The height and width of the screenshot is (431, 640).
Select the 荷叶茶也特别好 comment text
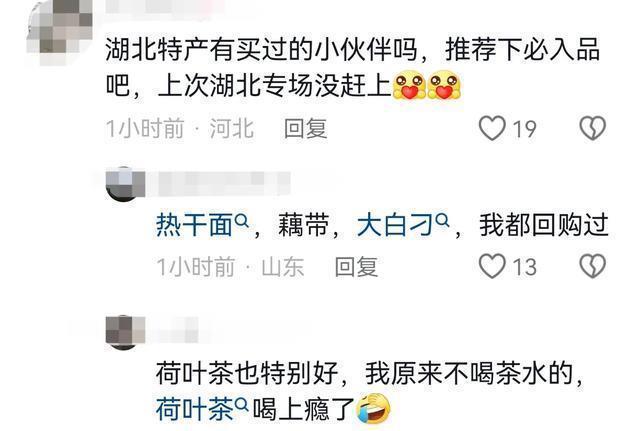369,391
